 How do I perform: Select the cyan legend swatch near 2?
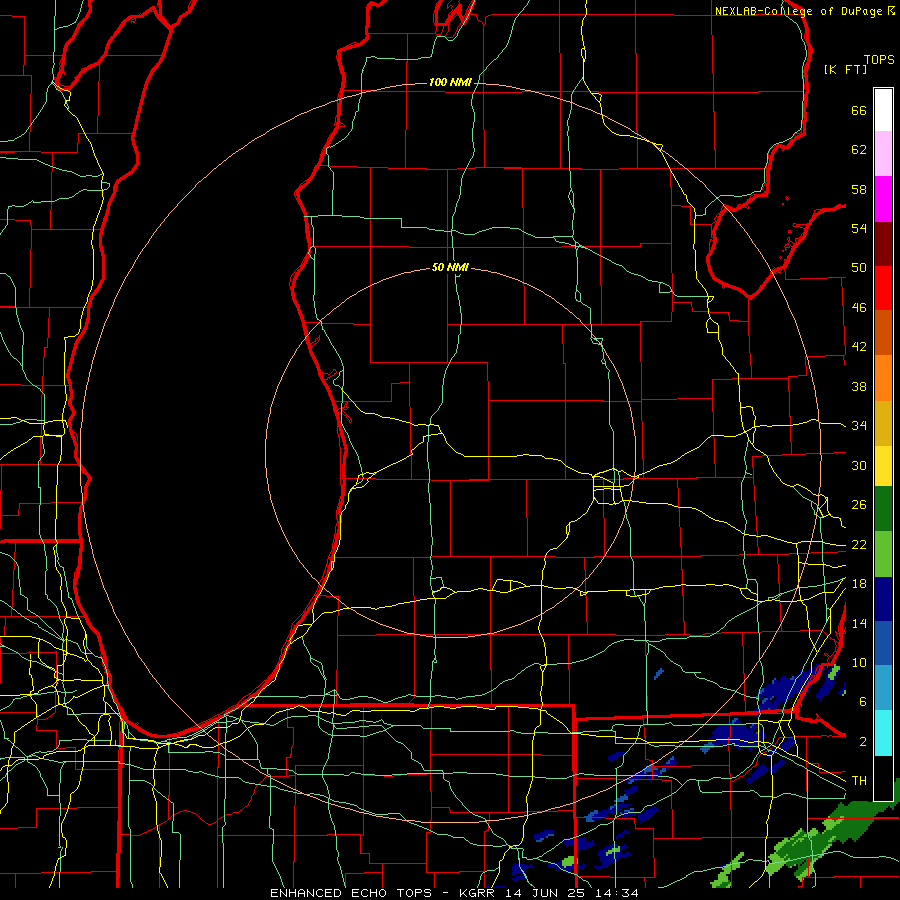point(883,733)
